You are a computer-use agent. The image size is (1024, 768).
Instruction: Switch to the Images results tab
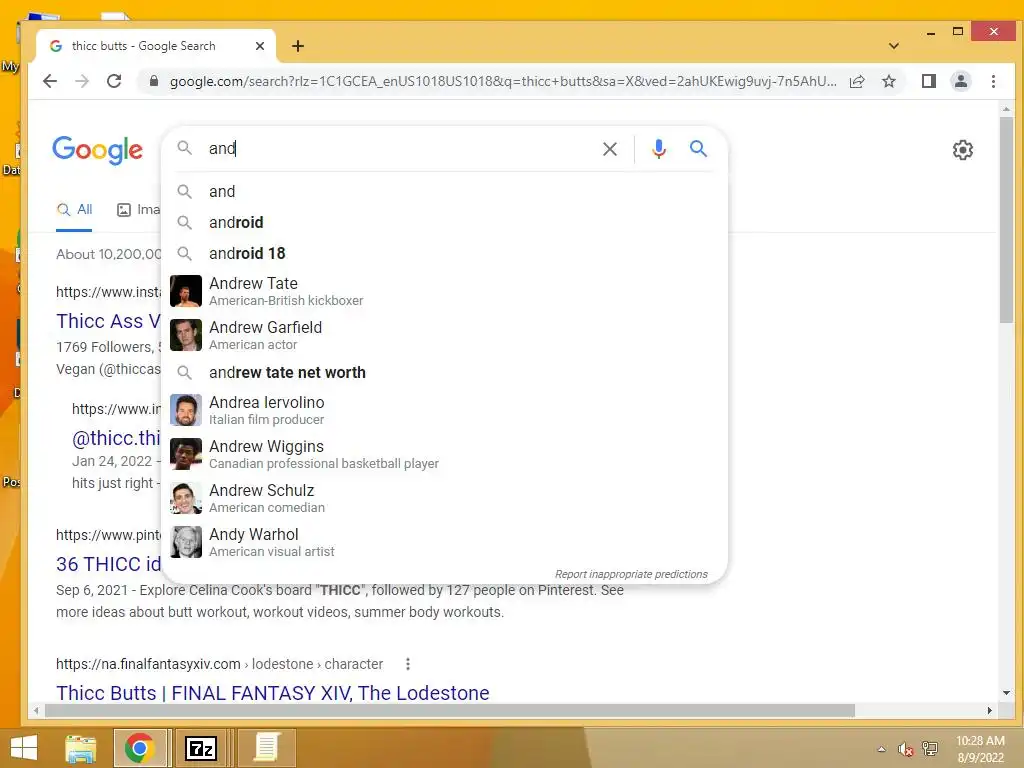138,210
